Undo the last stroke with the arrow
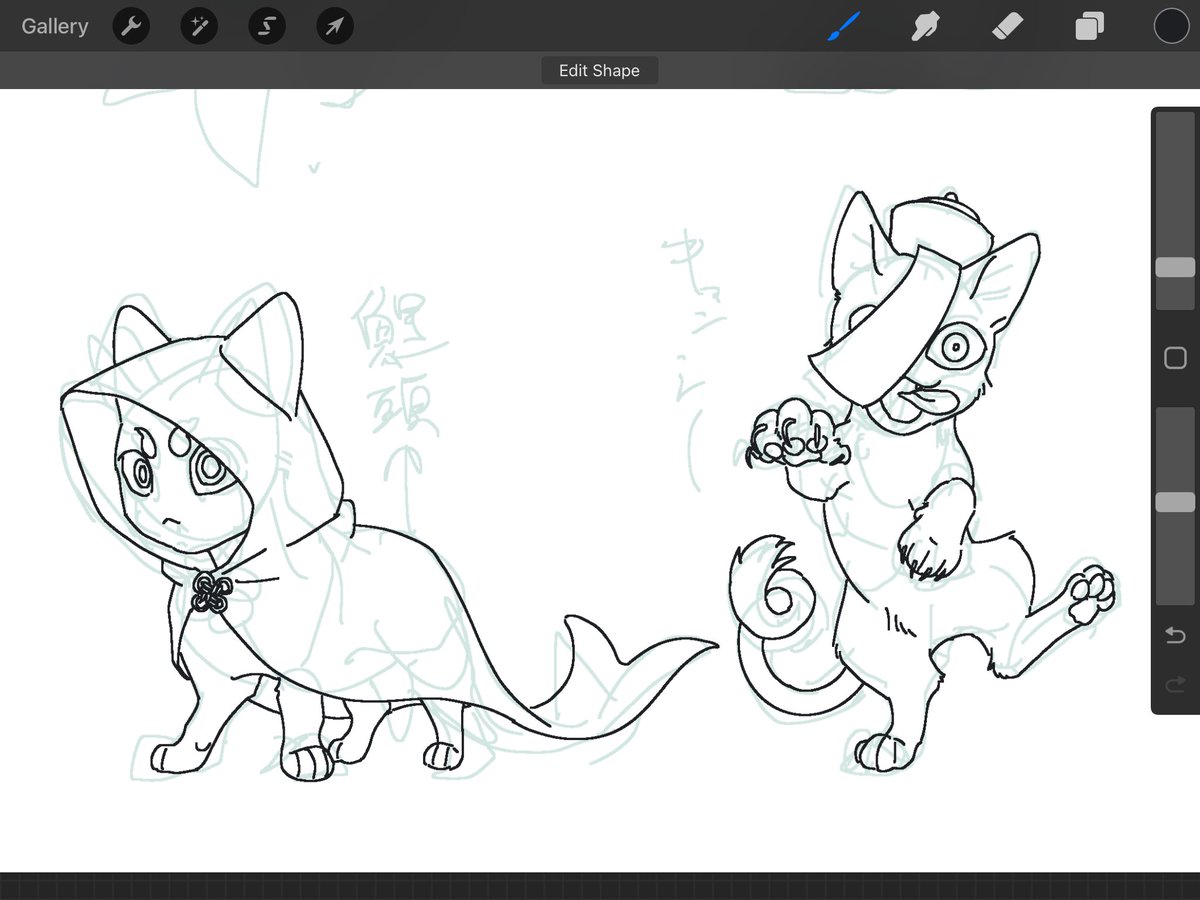1200x900 pixels. click(x=1175, y=635)
